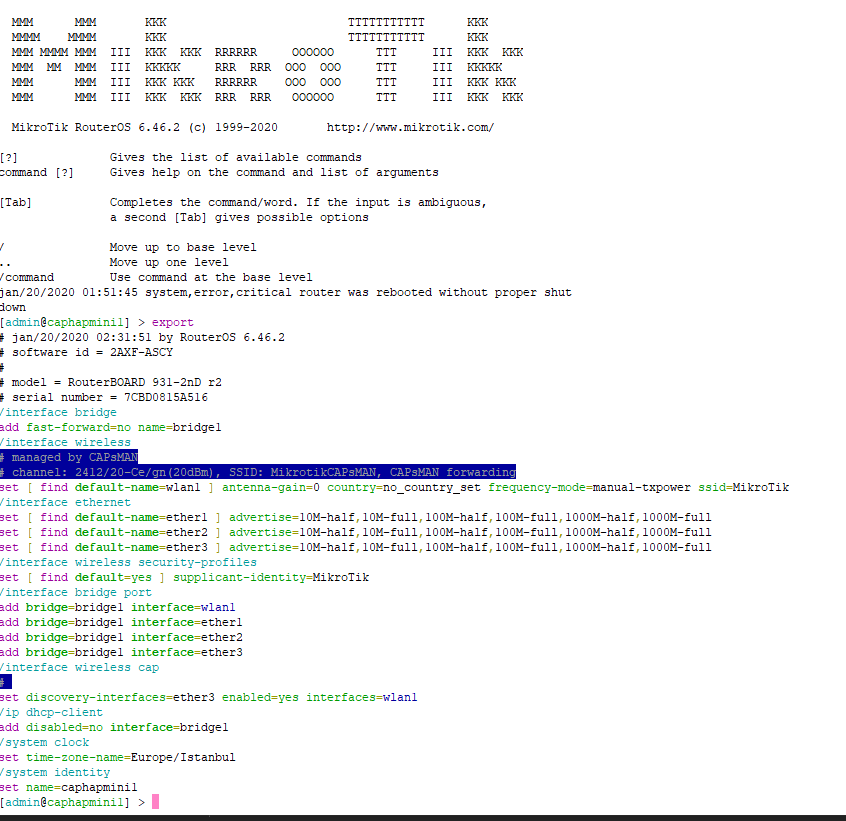This screenshot has height=821, width=846.
Task: Click 'frequency-mode=manual-txpower' parameter
Action: pos(589,487)
